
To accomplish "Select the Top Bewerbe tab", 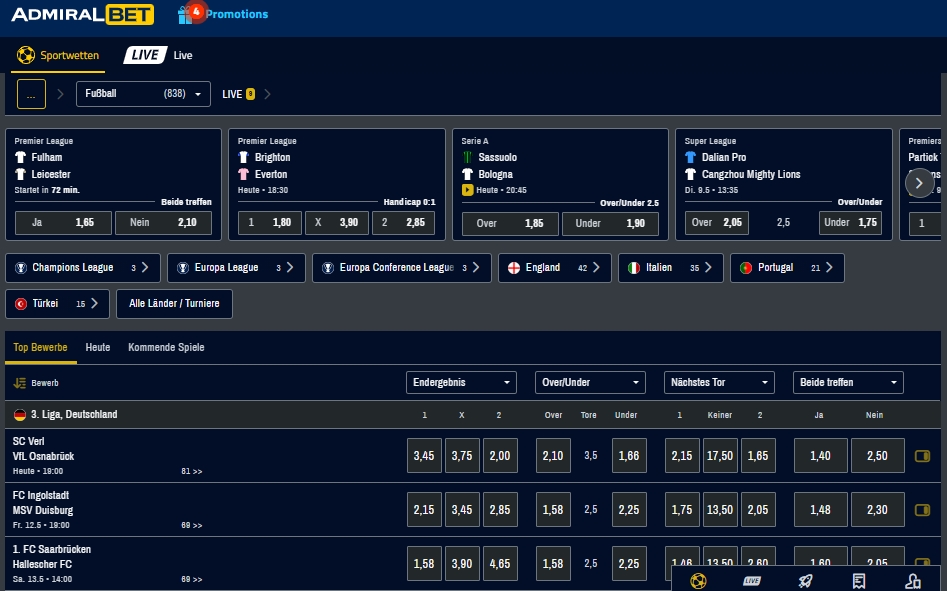I will pos(40,348).
